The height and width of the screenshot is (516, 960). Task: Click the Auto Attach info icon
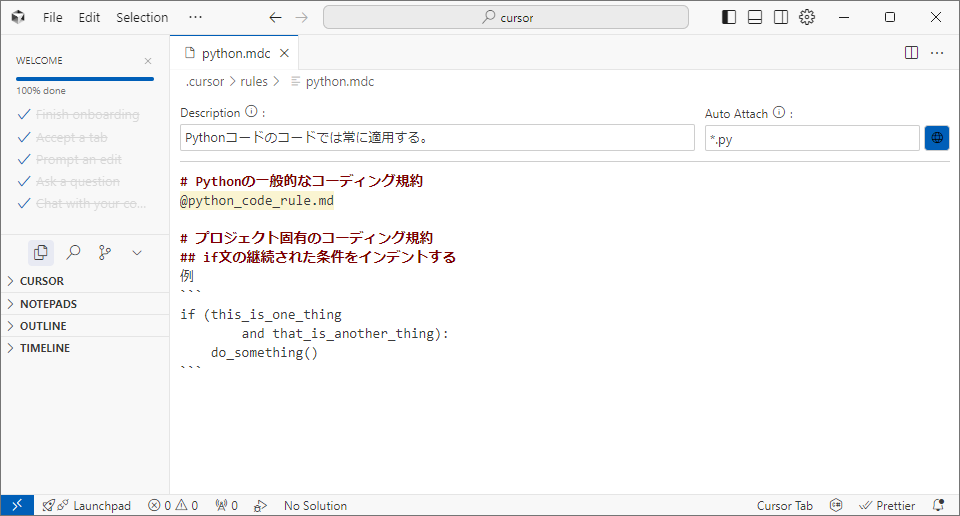click(779, 112)
